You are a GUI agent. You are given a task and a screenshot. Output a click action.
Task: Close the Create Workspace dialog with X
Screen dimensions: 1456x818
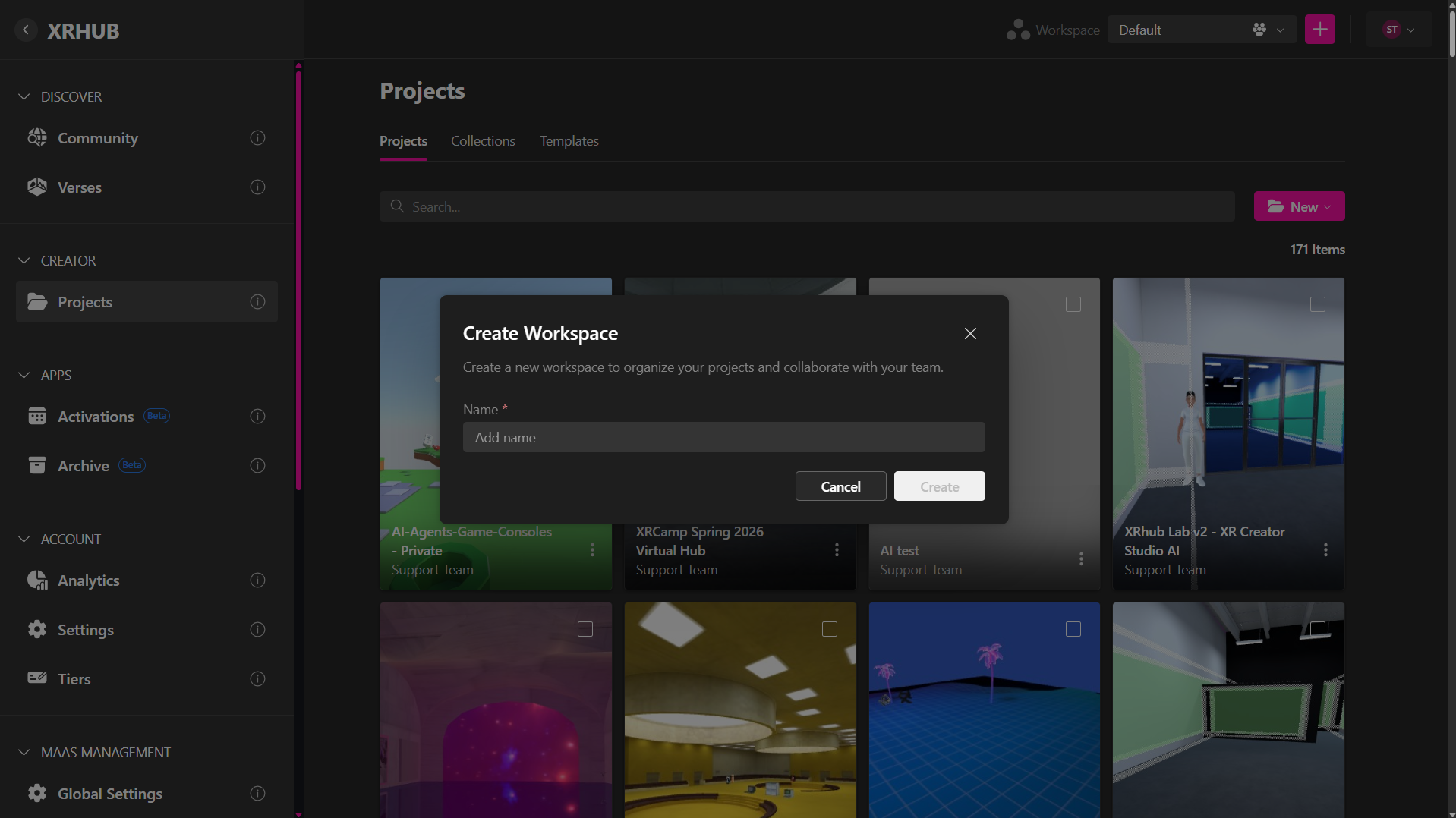tap(970, 334)
